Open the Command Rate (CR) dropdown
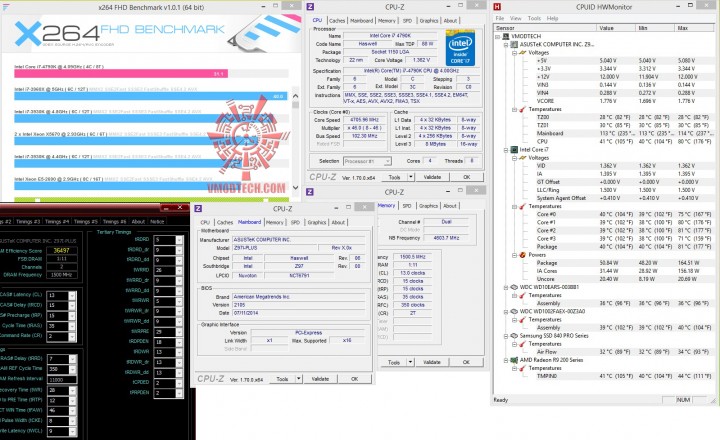The image size is (720, 440). pos(72,336)
